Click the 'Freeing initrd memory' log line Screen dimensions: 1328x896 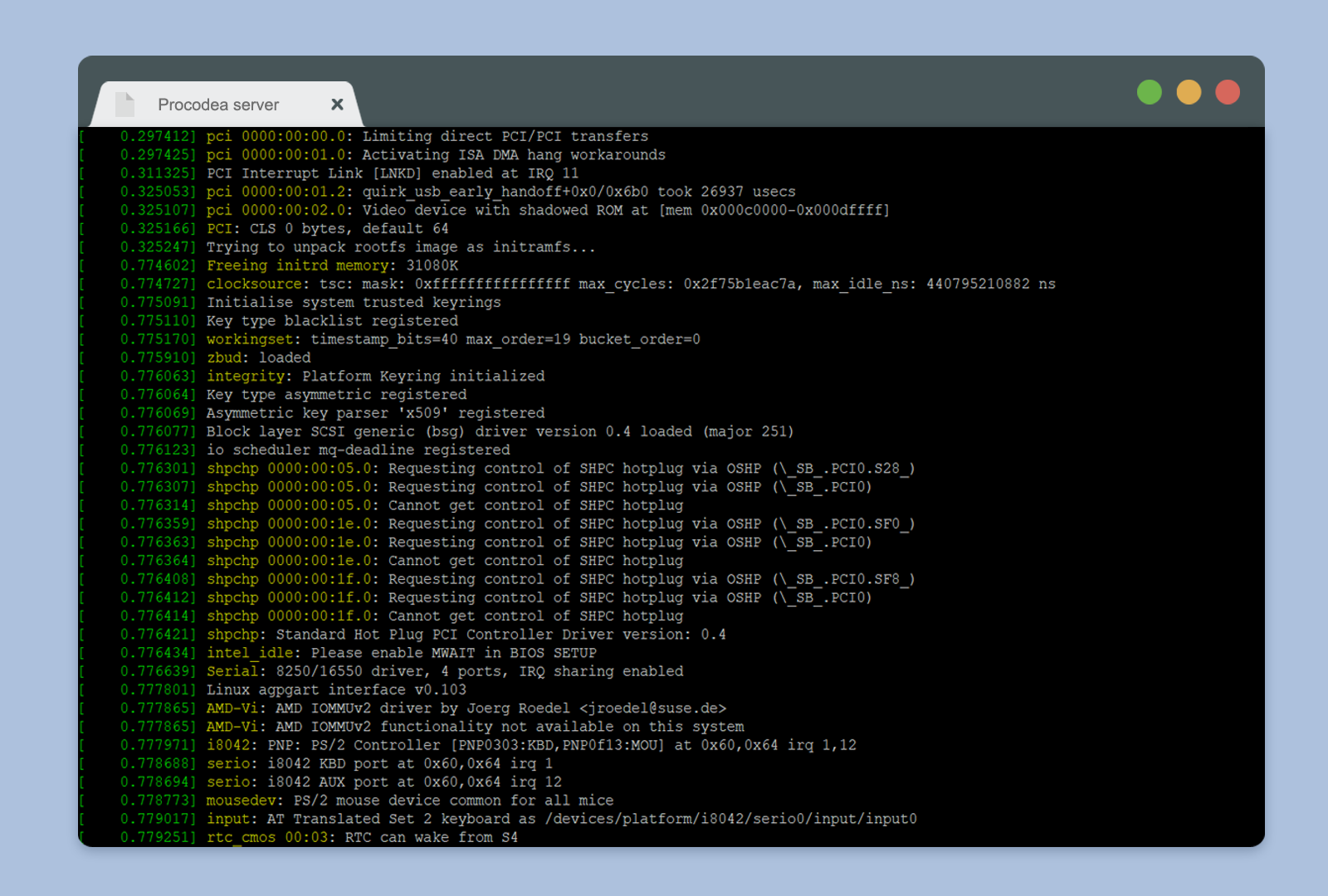332,265
